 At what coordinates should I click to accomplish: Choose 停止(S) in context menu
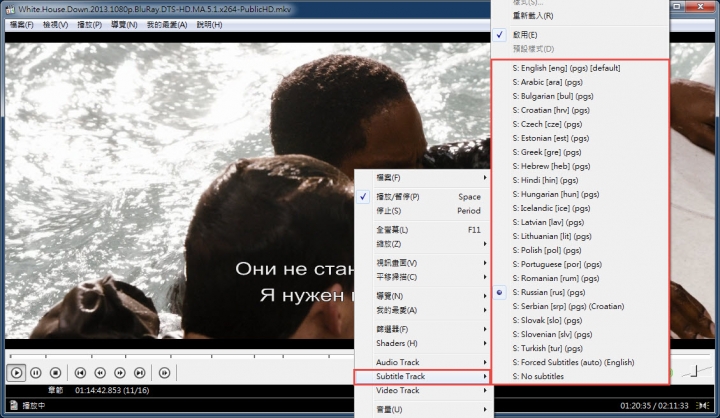pos(423,211)
